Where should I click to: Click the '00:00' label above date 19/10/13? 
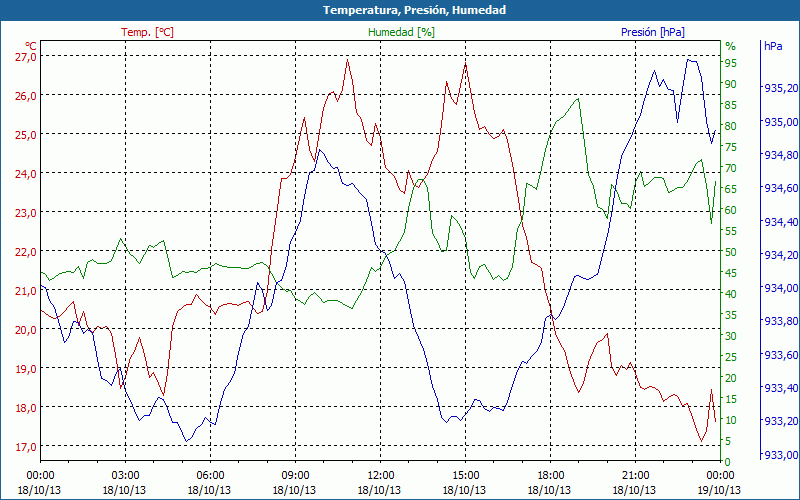(x=720, y=476)
